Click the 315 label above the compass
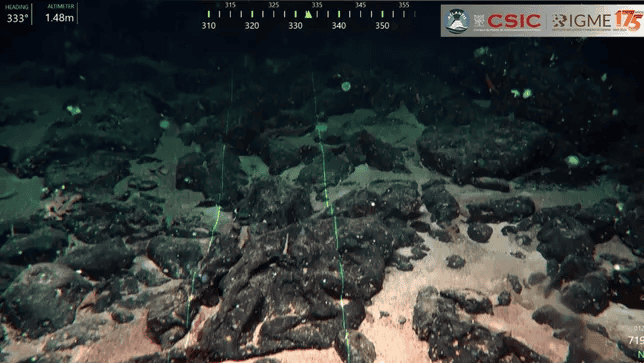644x363 pixels. [x=230, y=5]
